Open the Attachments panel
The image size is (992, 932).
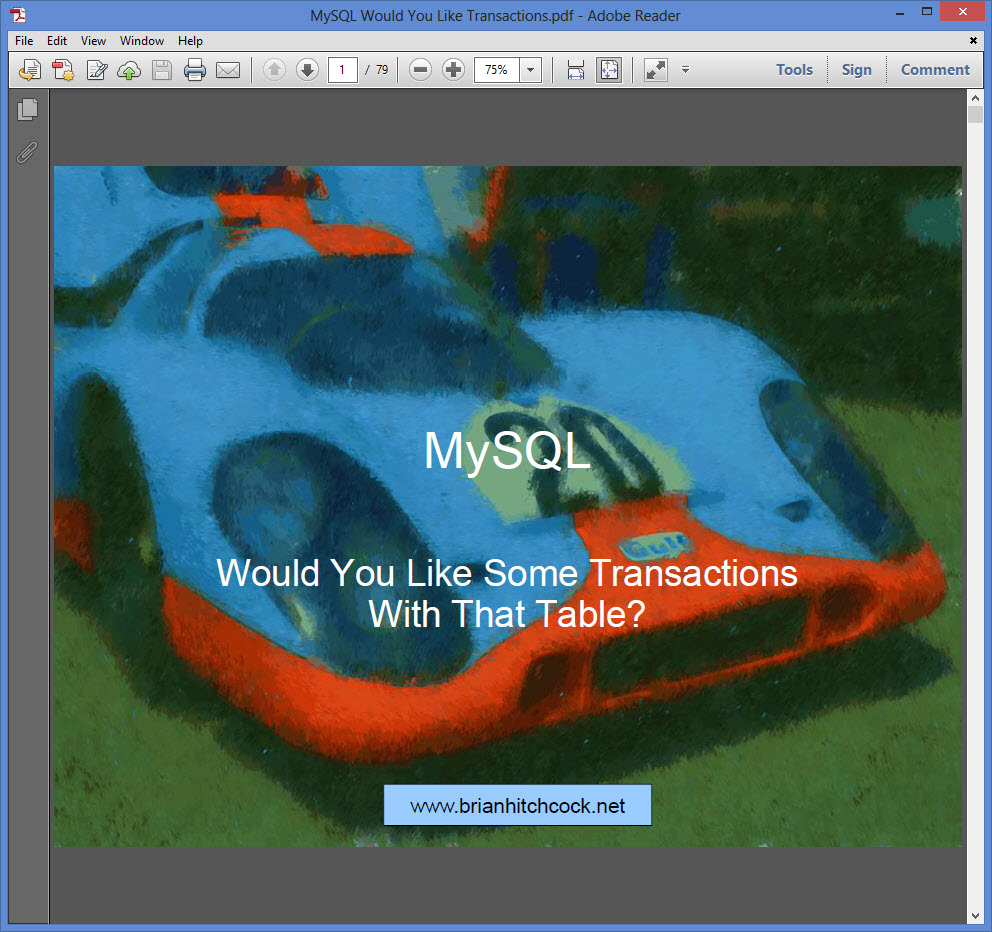(x=27, y=152)
